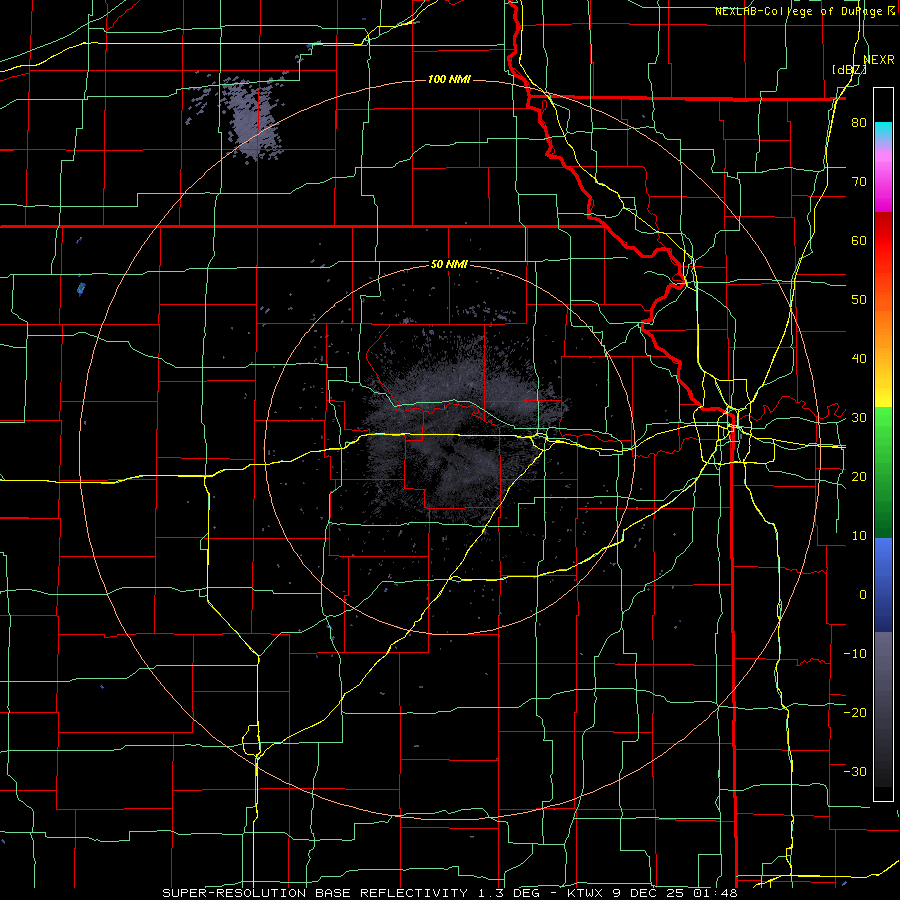
Task: Click the 70 value on the dBZ scale
Action: 859,182
